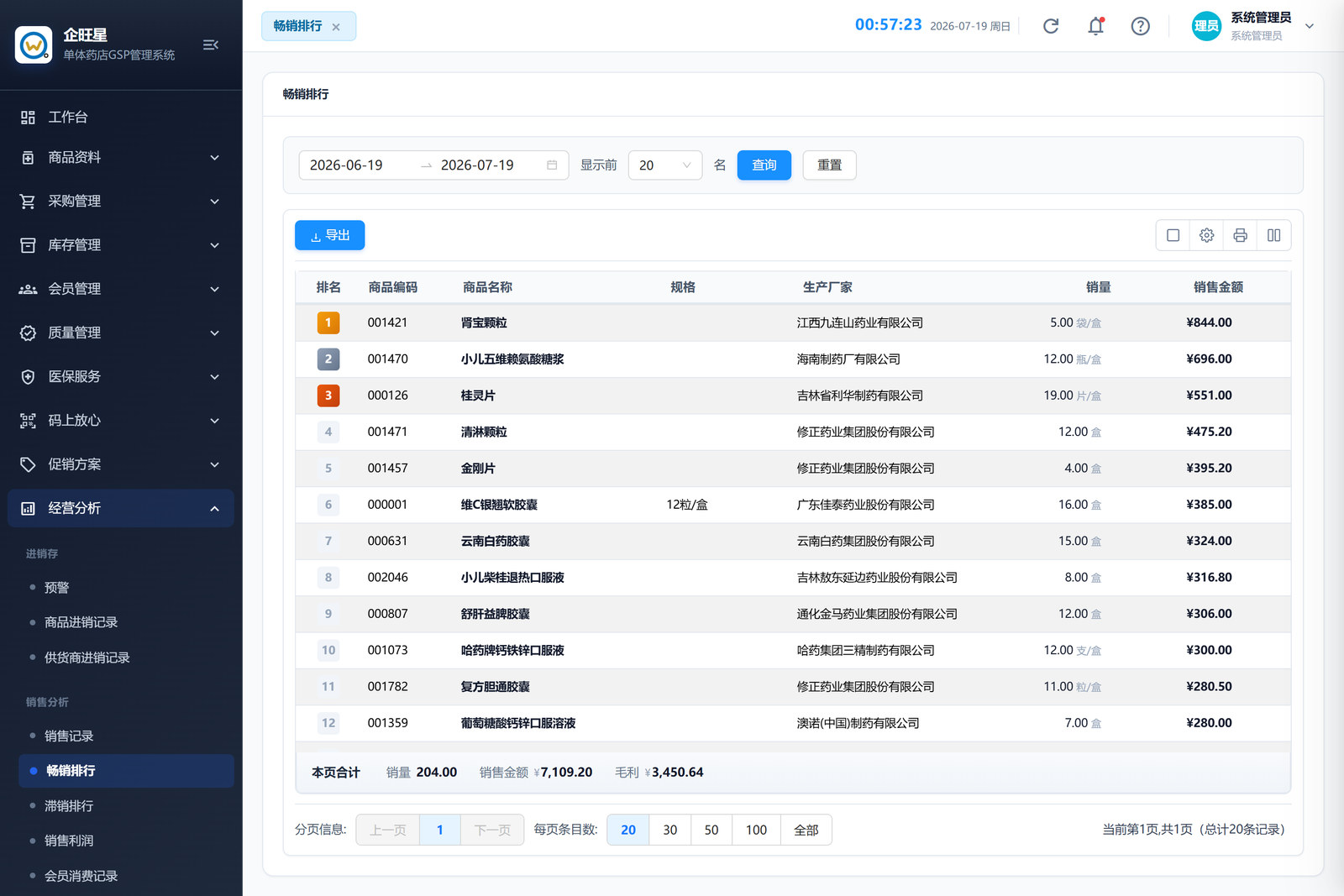Open the help question mark icon

pyautogui.click(x=1140, y=26)
